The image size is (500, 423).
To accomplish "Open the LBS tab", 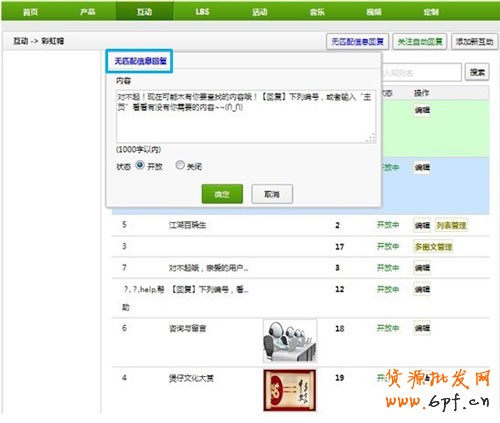I will [x=202, y=12].
